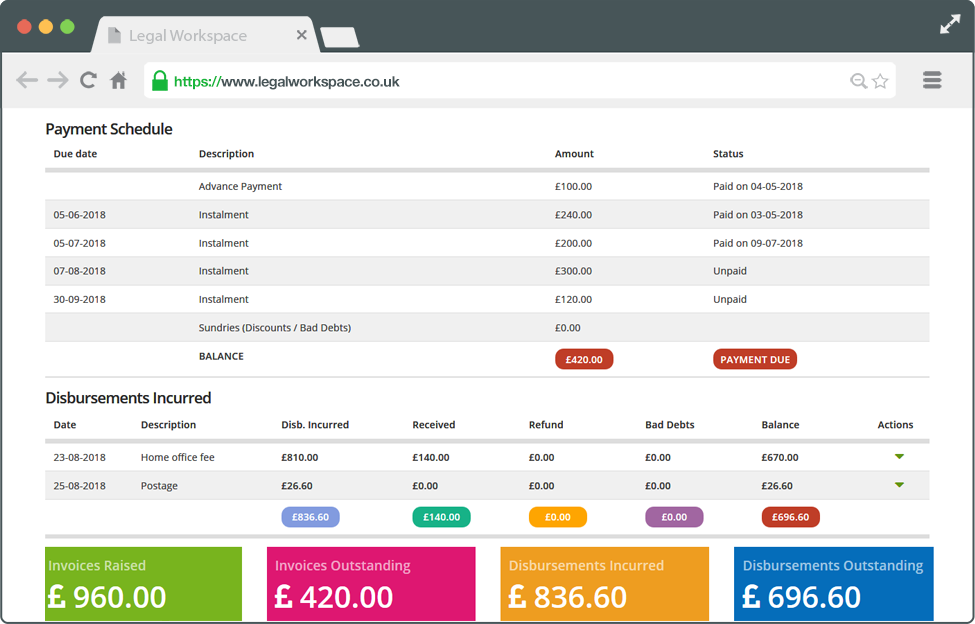Bookmark the page with the star icon

880,81
